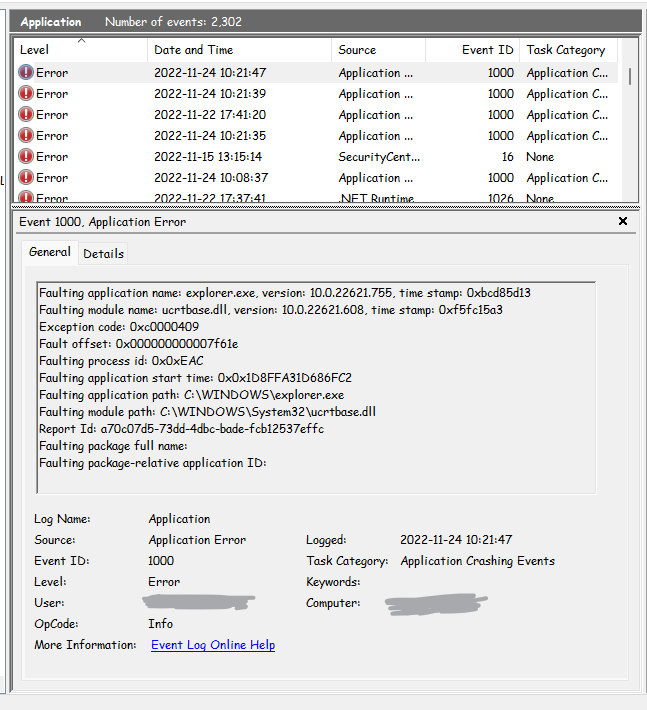Click the SecurityCent... source cell
Viewport: 647px width, 710px height.
379,157
